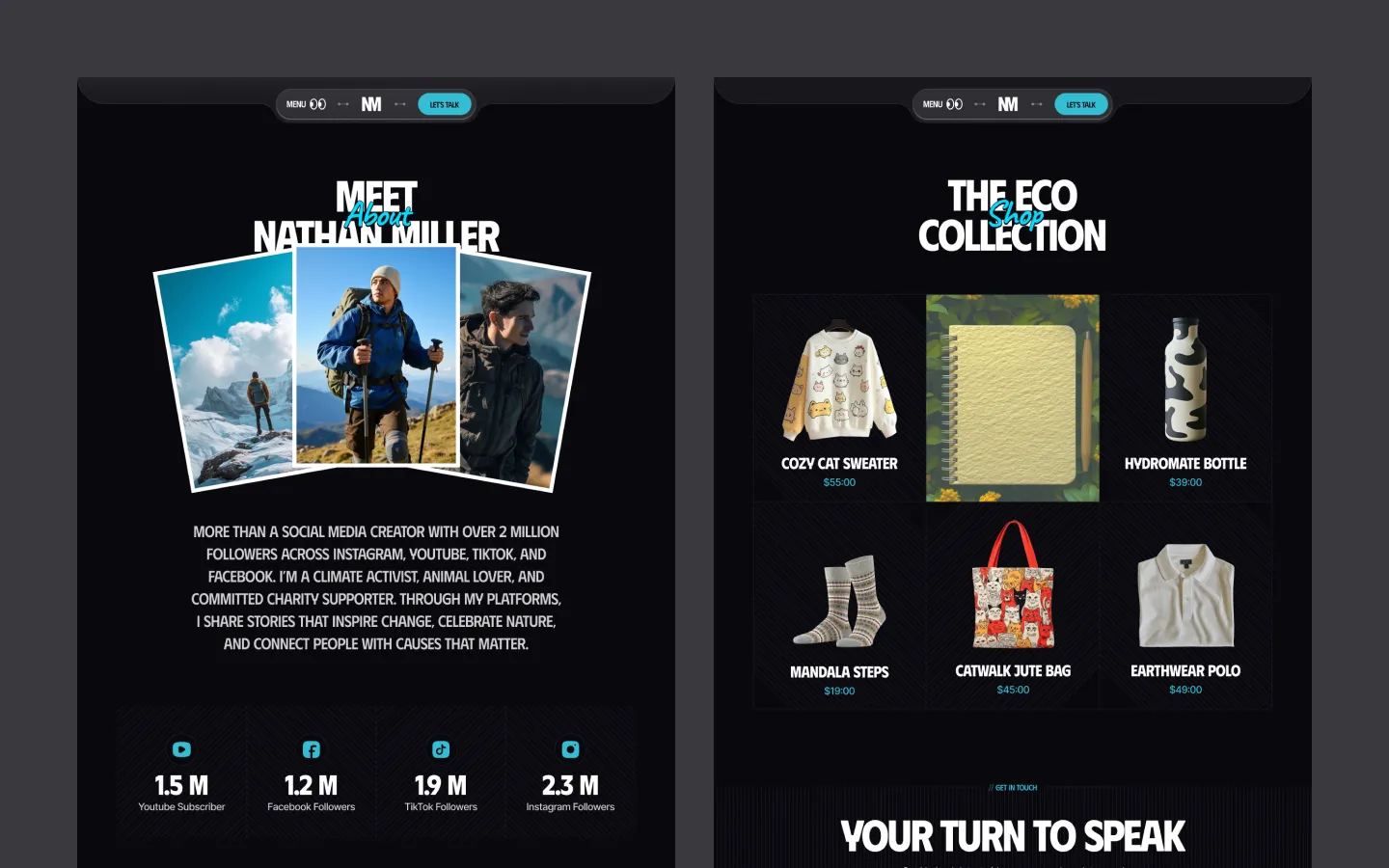Click the GET IN TOUCH label
The width and height of the screenshot is (1389, 868).
[x=1013, y=788]
